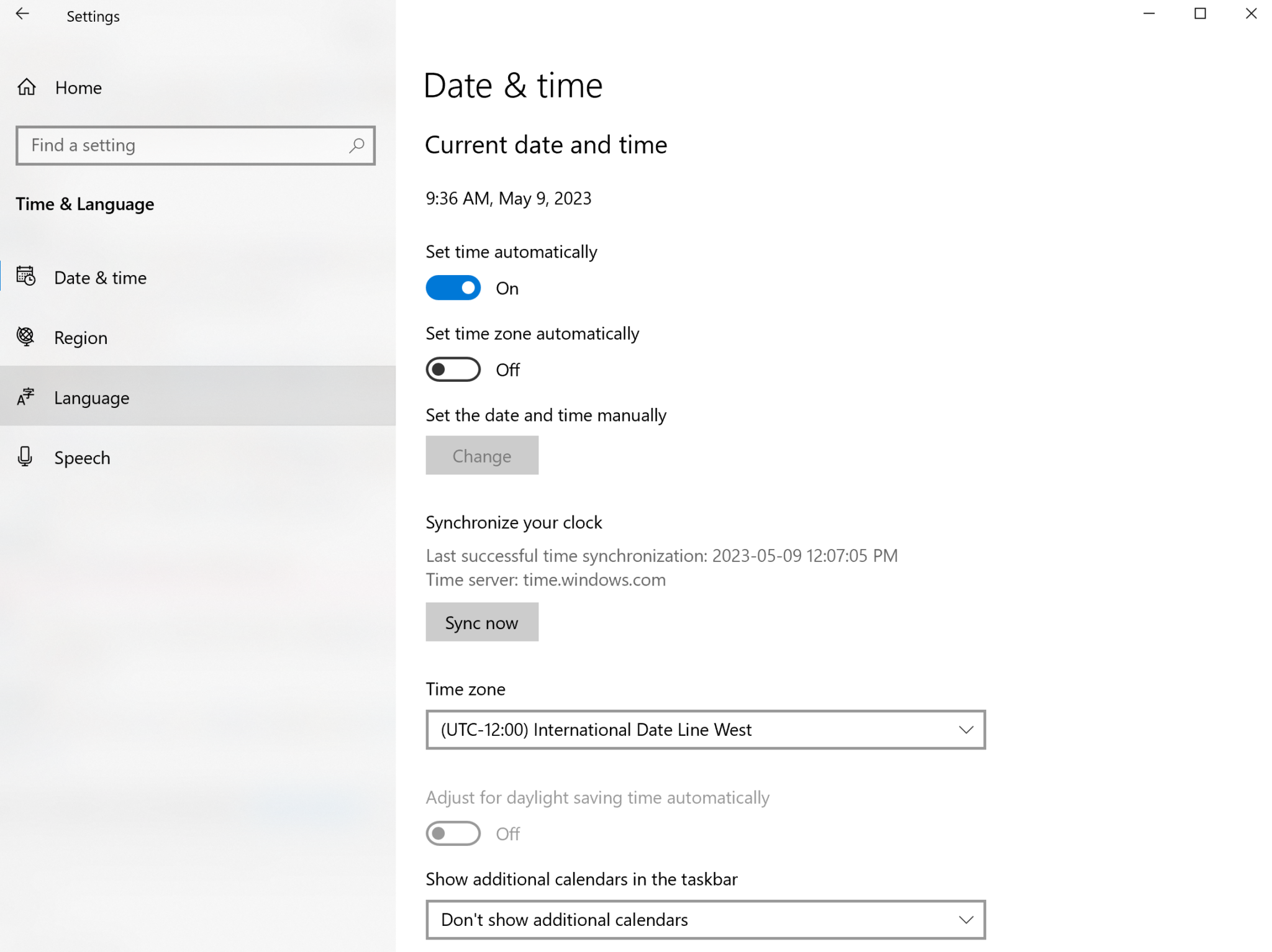Toggle Adjust for daylight saving time
The width and height of the screenshot is (1272, 952).
pyautogui.click(x=453, y=833)
